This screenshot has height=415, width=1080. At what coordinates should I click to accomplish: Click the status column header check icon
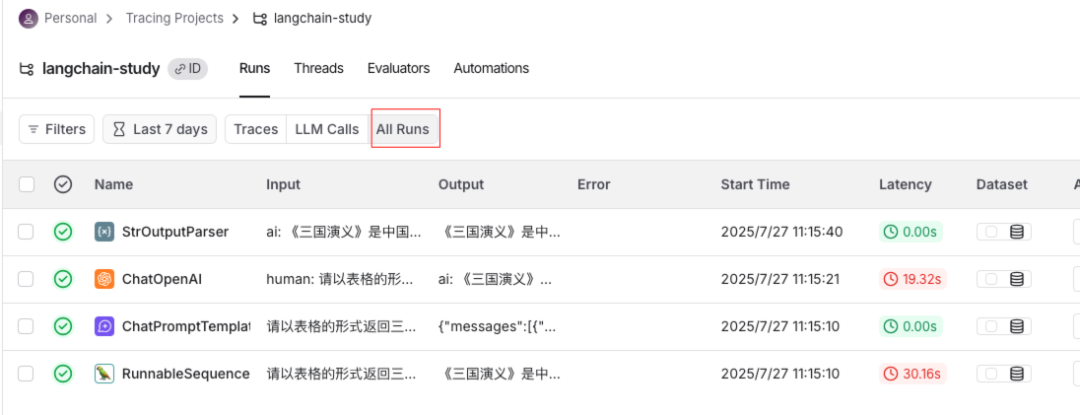[x=63, y=184]
